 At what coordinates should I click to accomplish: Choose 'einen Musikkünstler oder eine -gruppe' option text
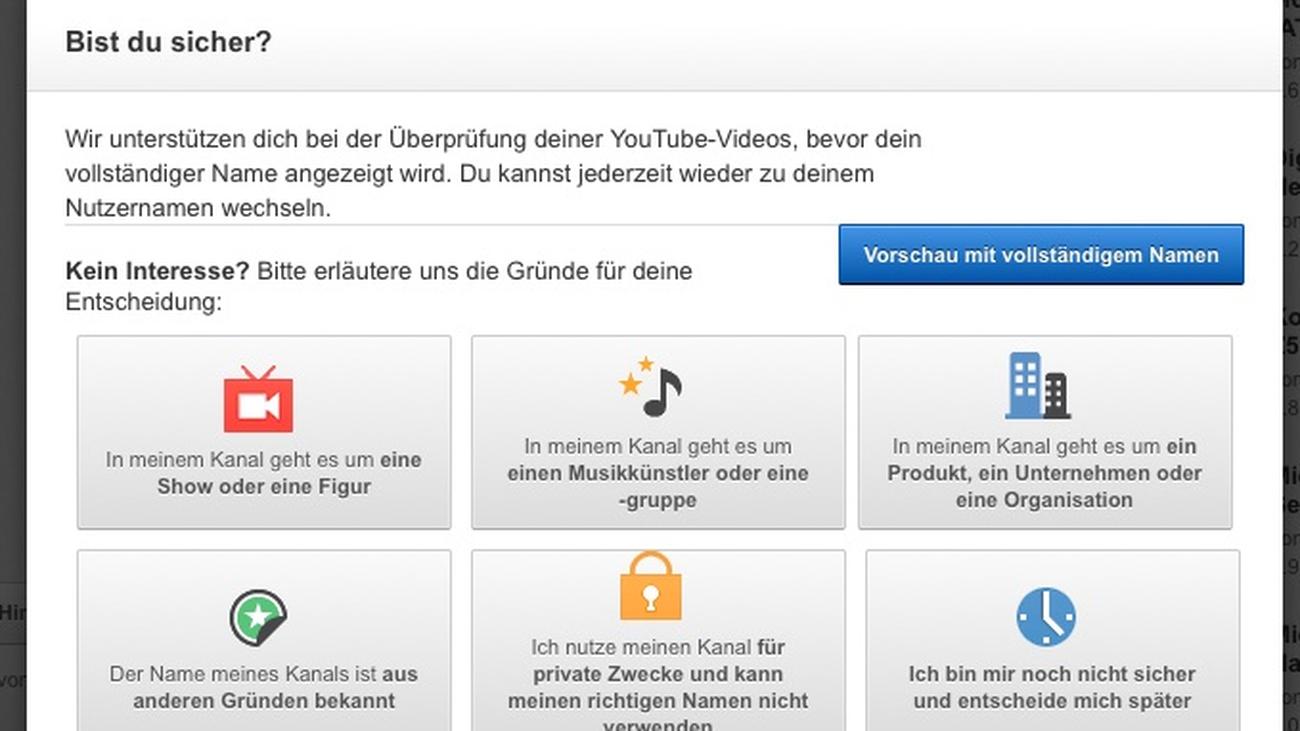point(657,473)
